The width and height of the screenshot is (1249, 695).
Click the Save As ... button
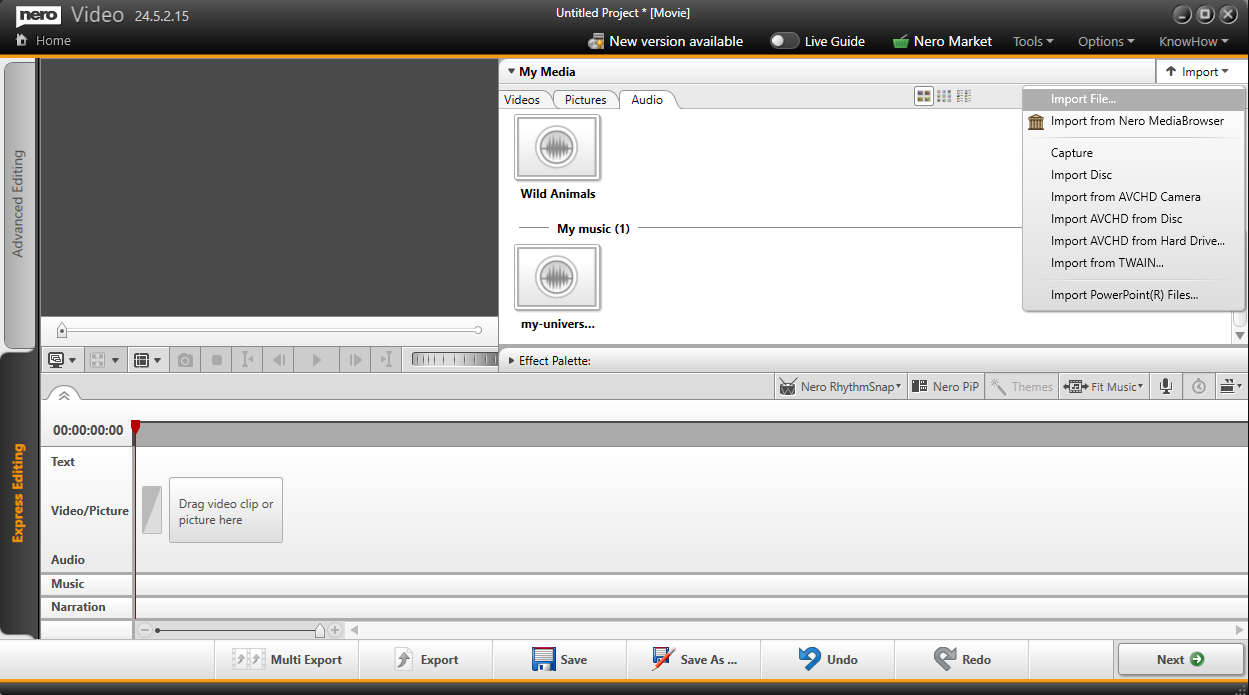tap(694, 660)
